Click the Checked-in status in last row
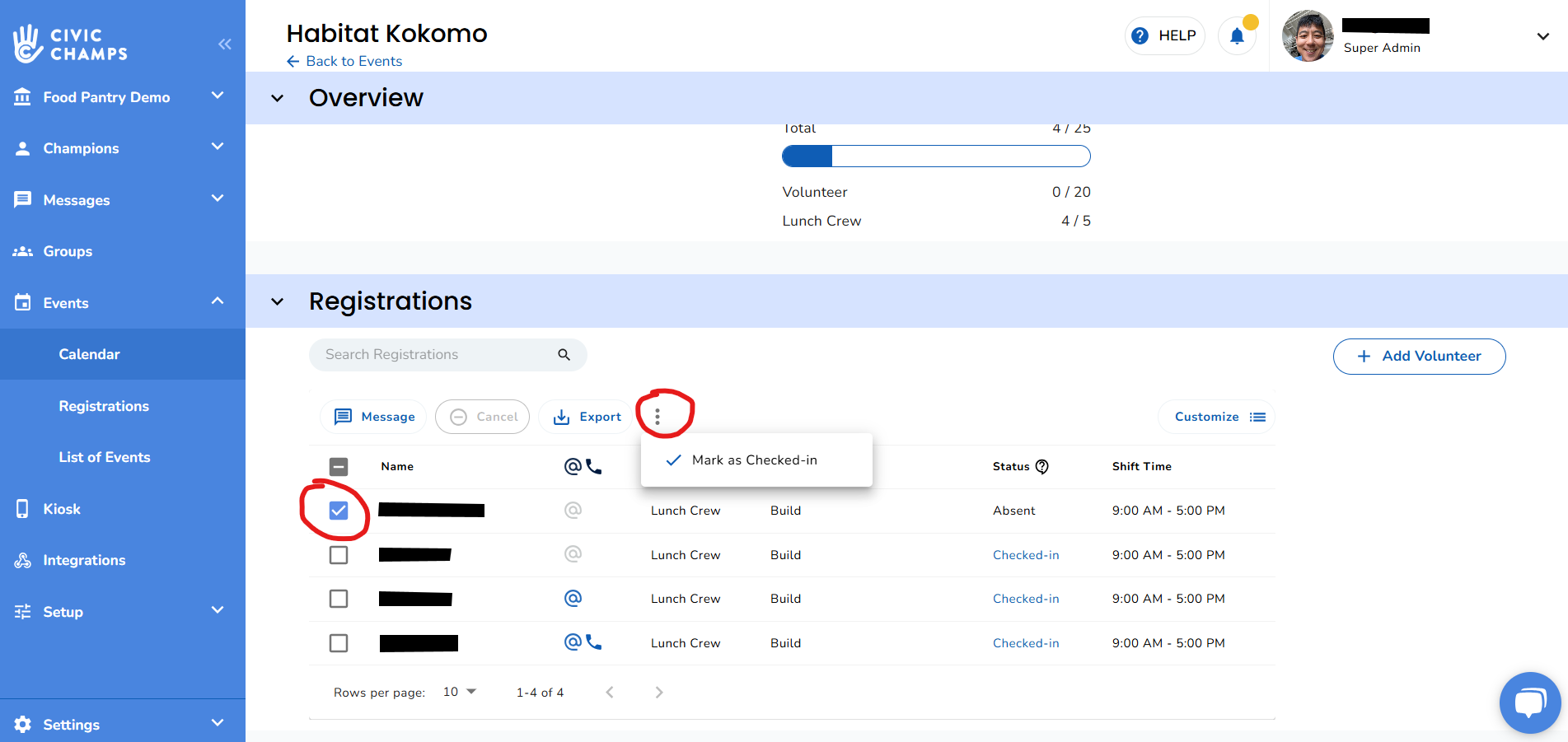The image size is (1568, 742). pos(1026,643)
